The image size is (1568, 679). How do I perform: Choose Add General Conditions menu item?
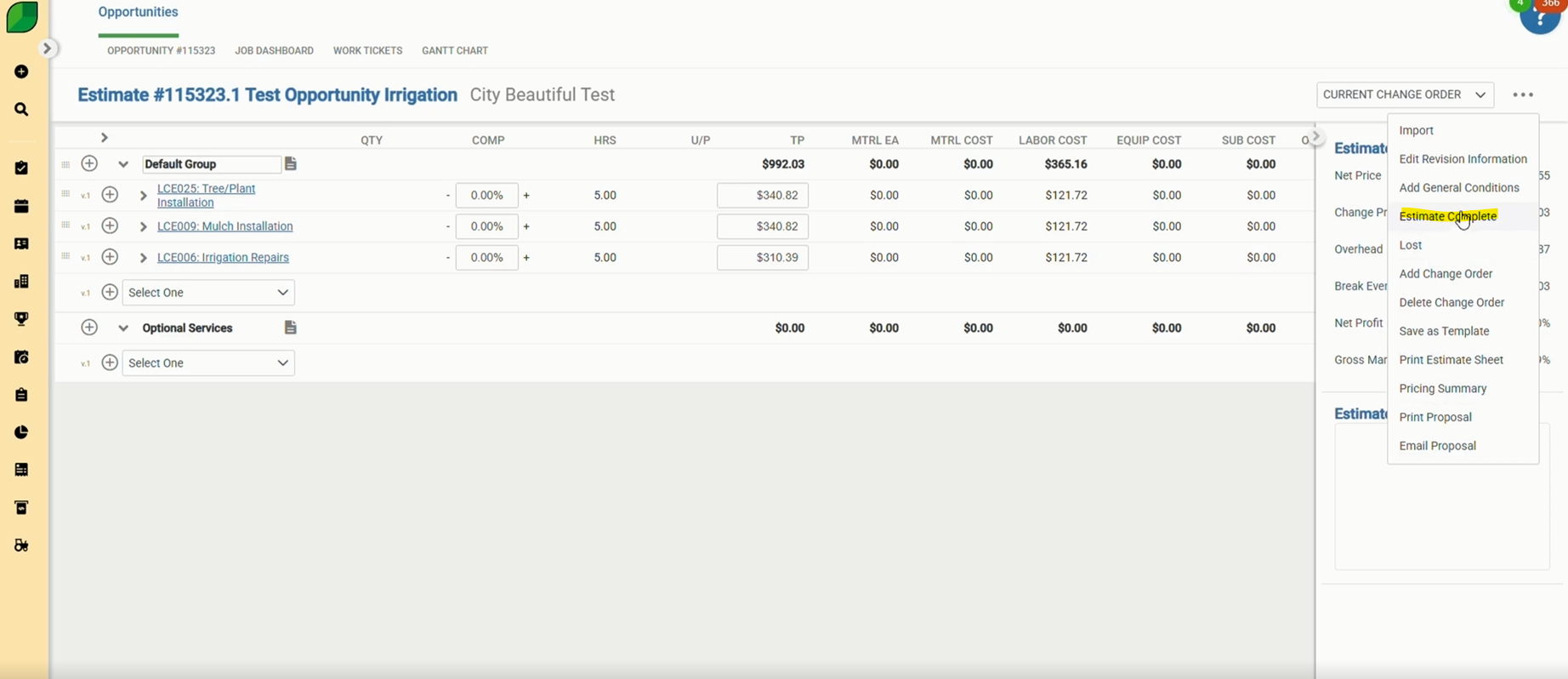pos(1459,188)
